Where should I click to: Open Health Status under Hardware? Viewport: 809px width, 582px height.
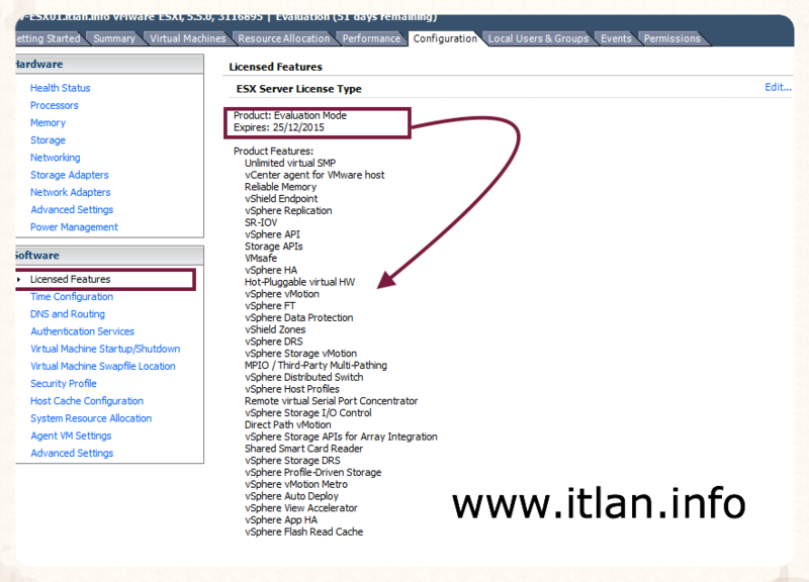pyautogui.click(x=60, y=88)
